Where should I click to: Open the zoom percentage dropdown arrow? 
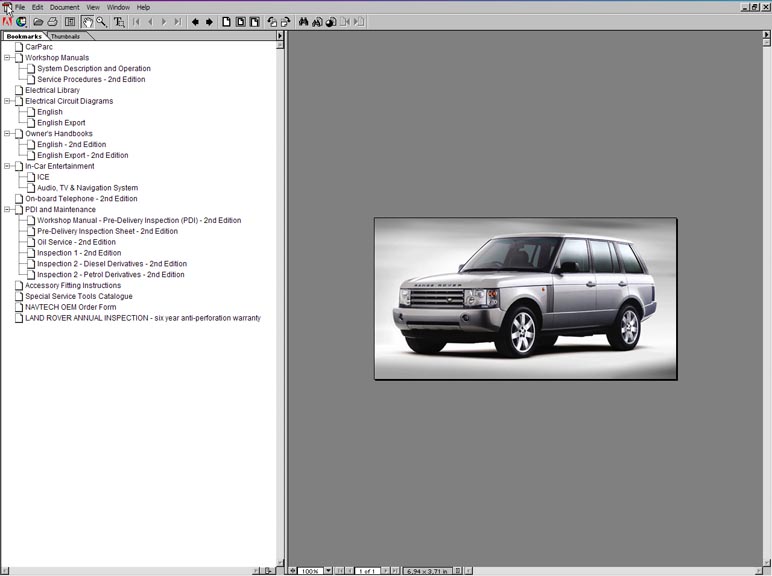point(328,571)
